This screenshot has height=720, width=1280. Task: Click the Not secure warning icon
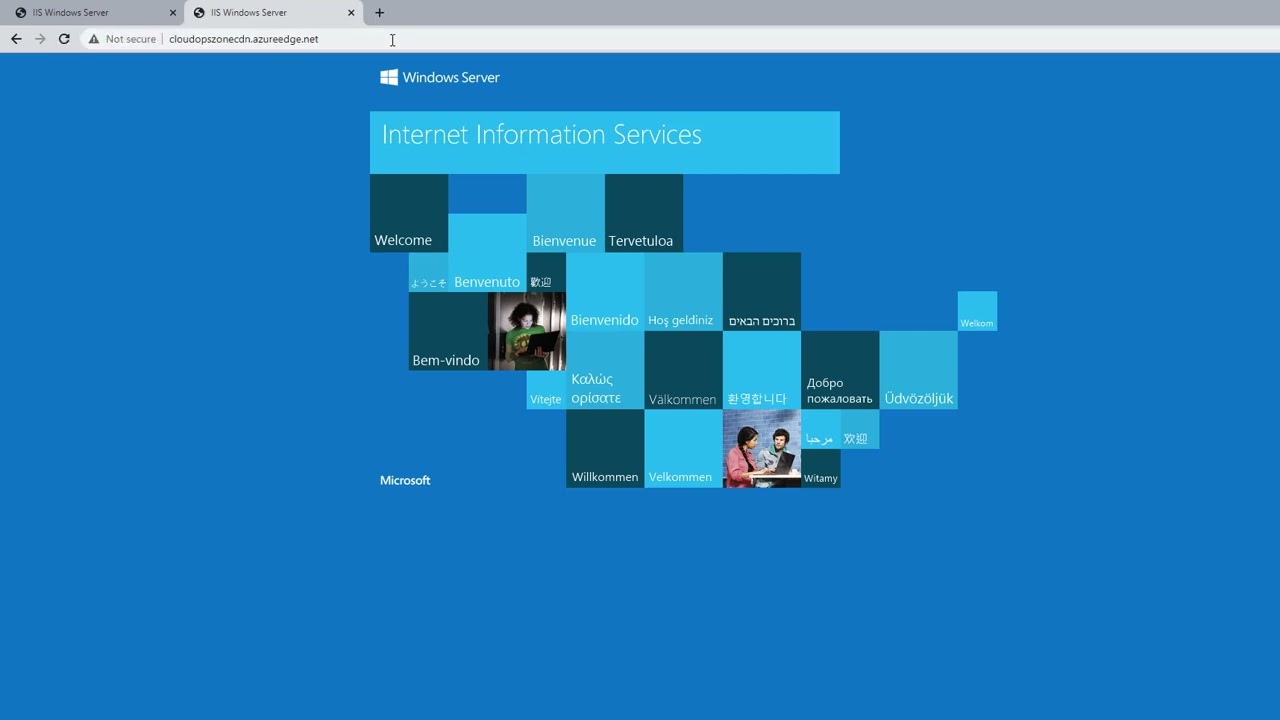(x=94, y=39)
